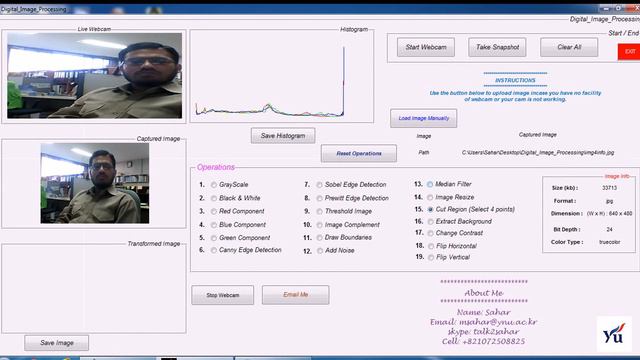Select Prewitt Edge Detection

point(320,198)
